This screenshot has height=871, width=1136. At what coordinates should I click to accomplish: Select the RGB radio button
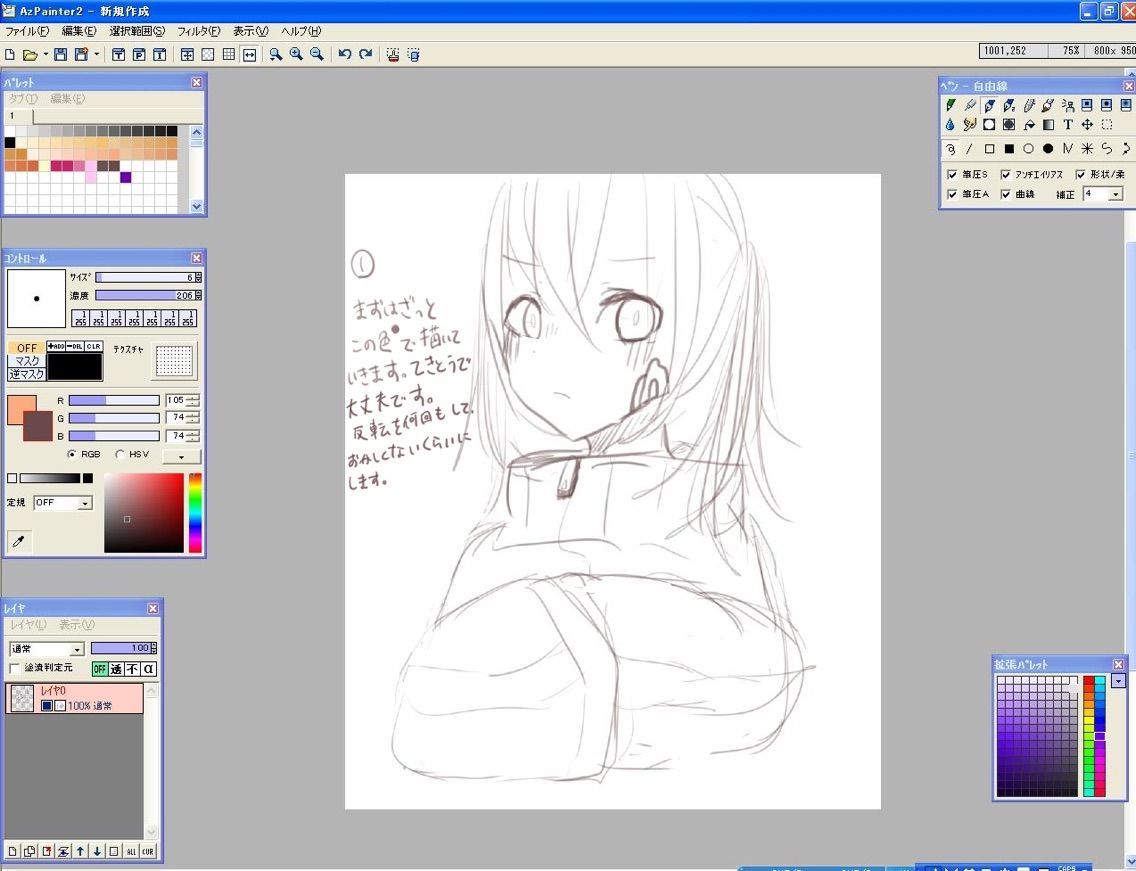point(72,454)
